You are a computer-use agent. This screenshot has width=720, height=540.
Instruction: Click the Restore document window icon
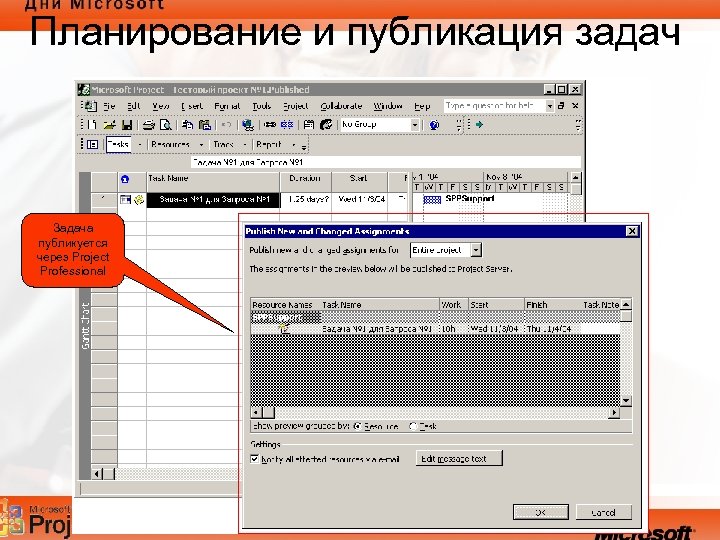561,106
